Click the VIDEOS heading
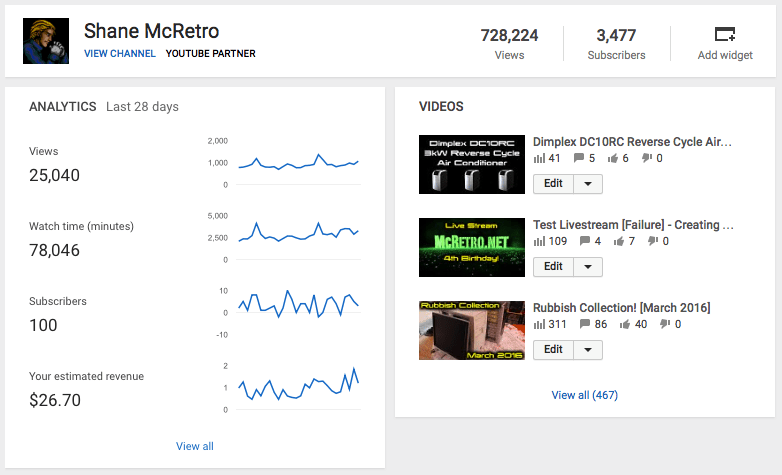 tap(441, 107)
